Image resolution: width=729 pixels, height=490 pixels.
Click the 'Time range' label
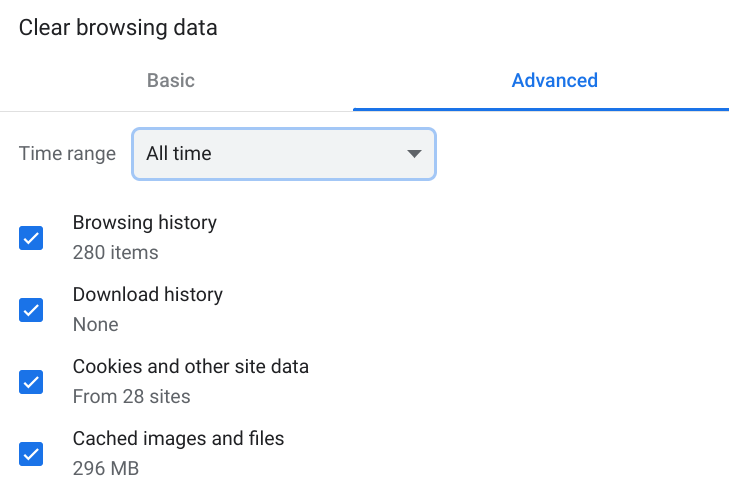pos(67,154)
